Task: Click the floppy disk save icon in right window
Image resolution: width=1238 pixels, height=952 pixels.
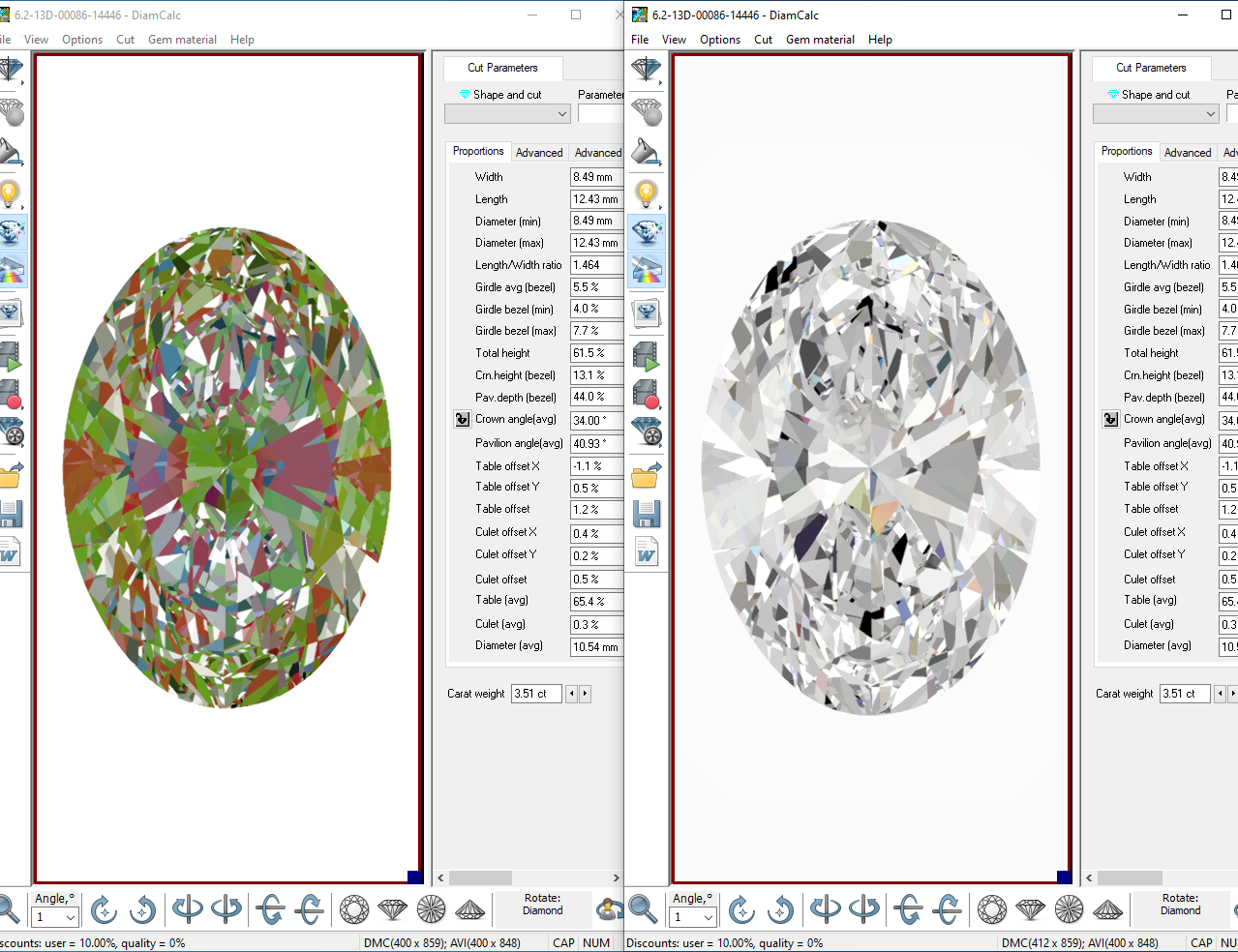Action: (x=647, y=514)
